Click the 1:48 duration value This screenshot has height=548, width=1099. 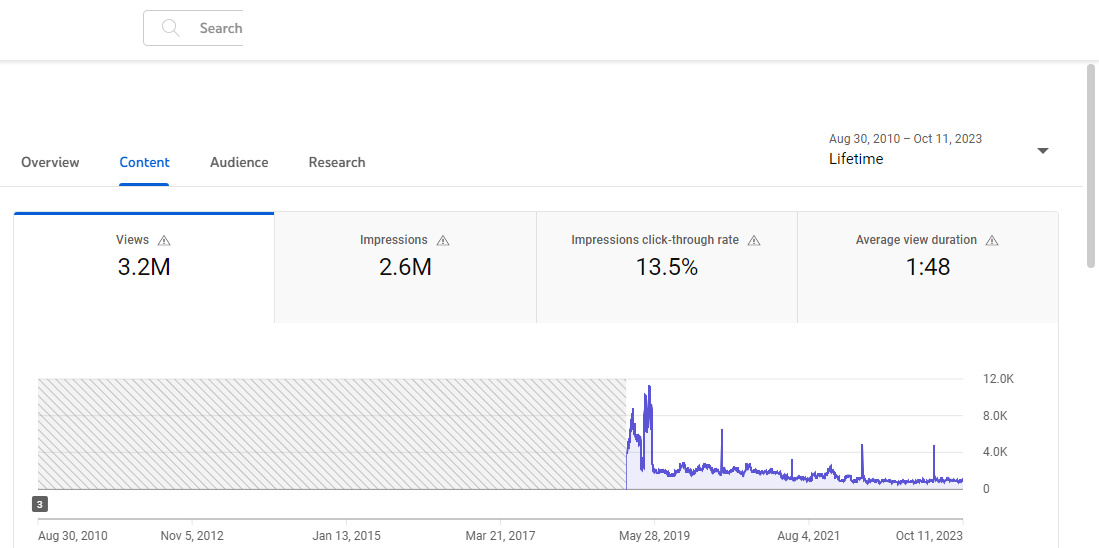[928, 267]
